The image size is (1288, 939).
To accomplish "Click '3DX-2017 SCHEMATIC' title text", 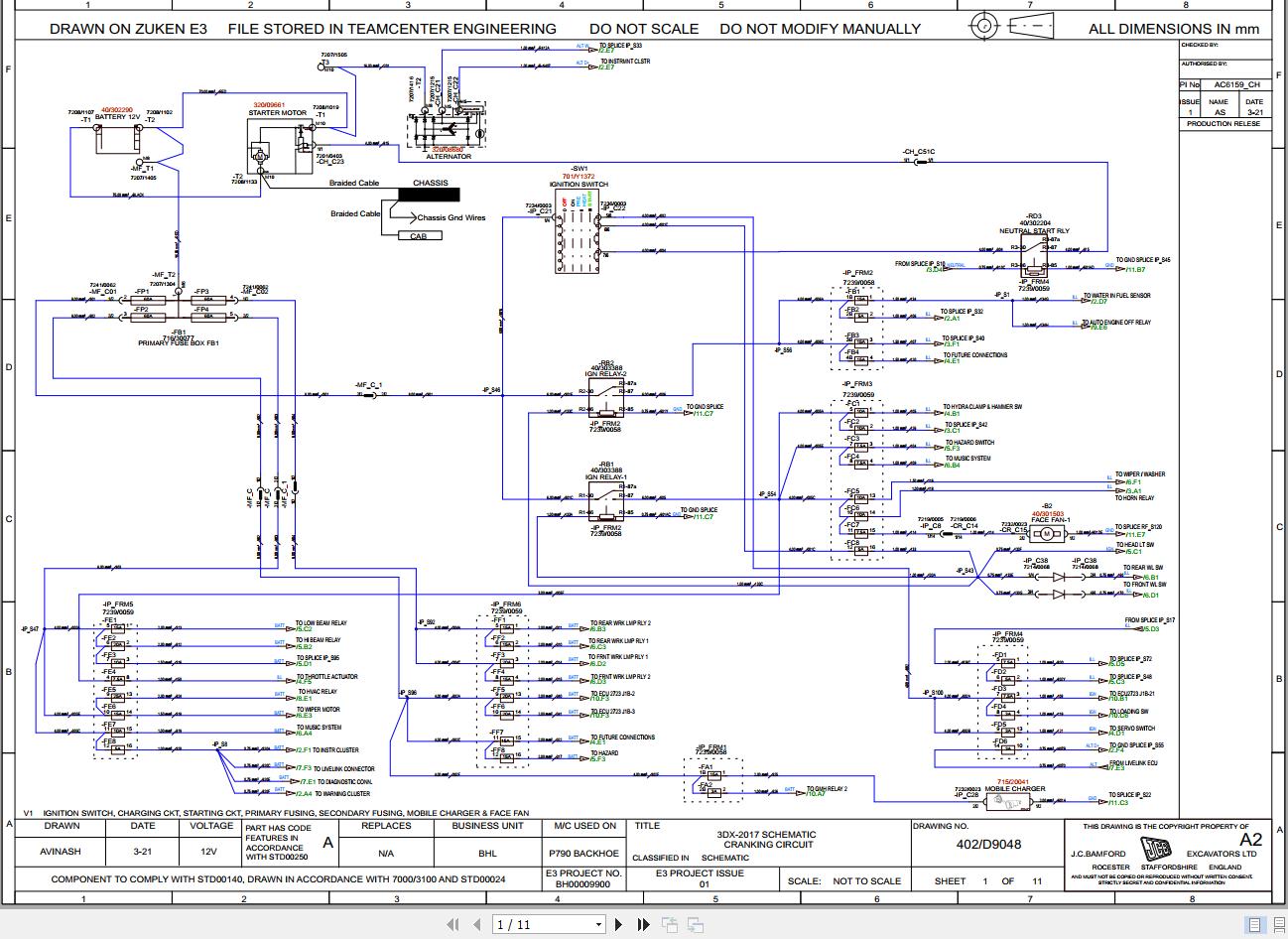I will pos(767,835).
